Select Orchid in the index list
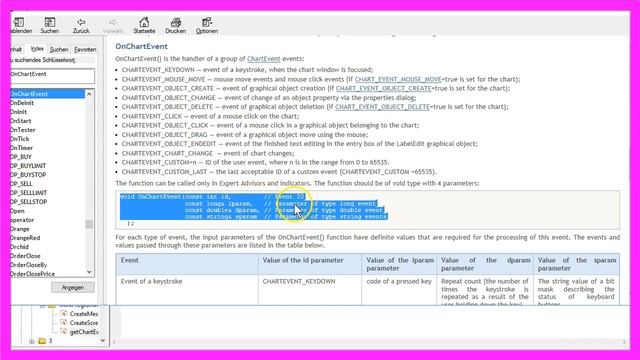Image resolution: width=640 pixels, height=360 pixels. (20, 247)
